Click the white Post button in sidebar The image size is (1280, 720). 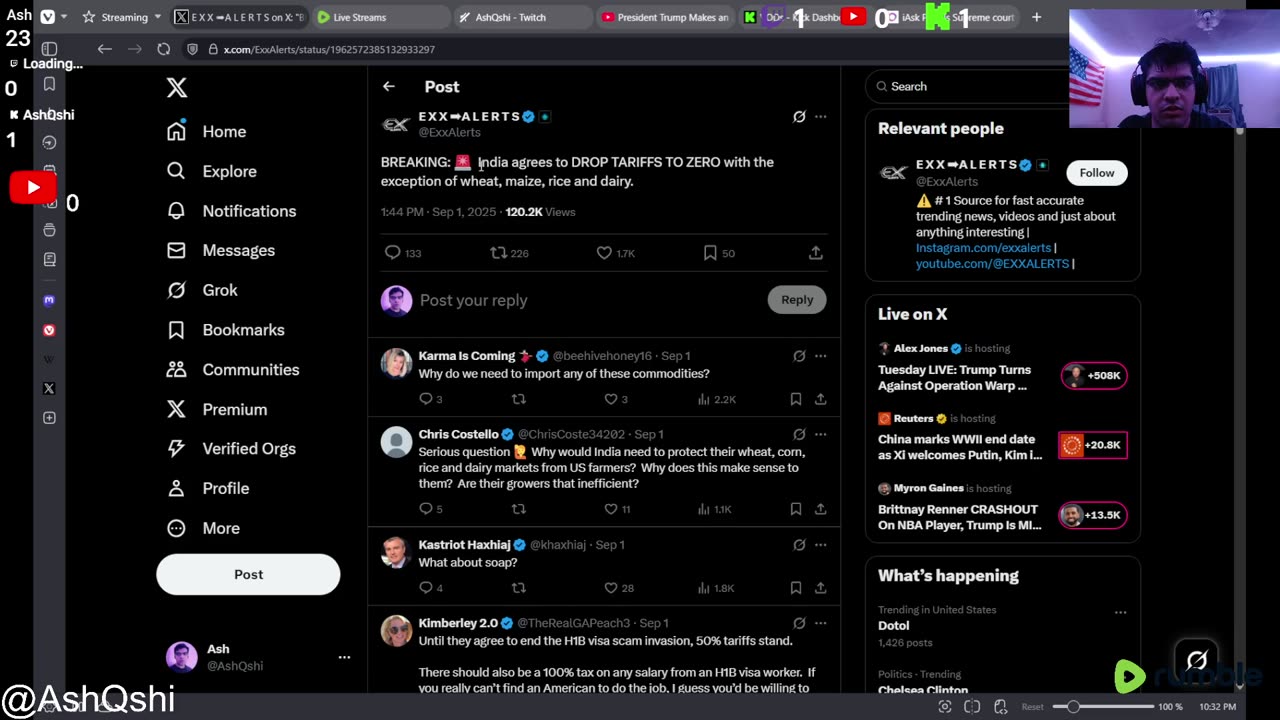tap(248, 575)
